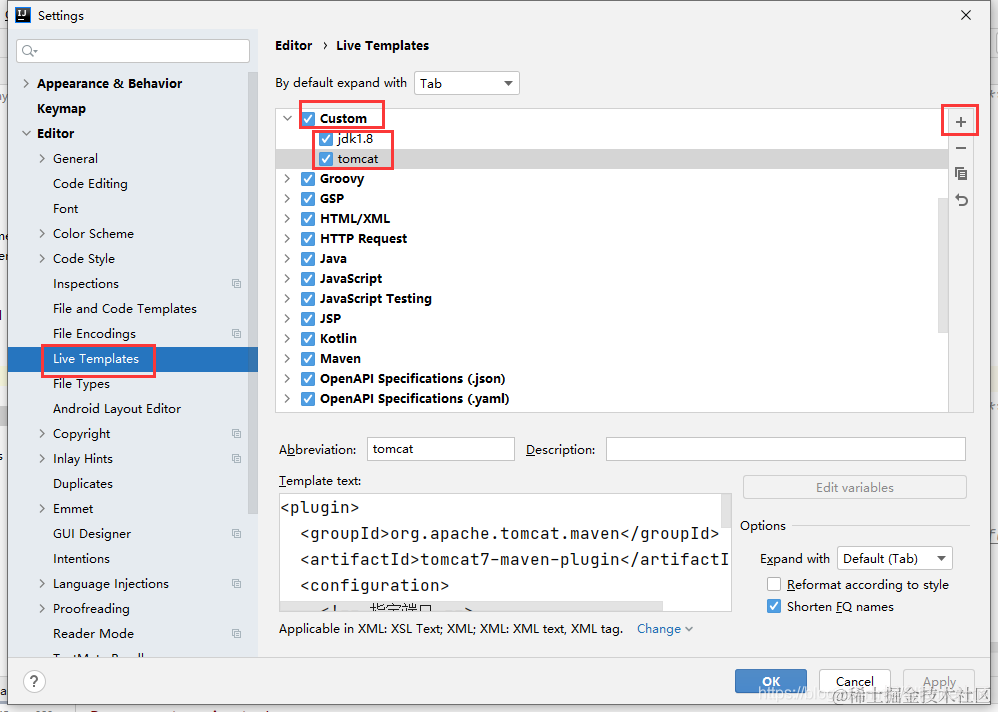Click the GUI Designer project-level icon
The image size is (998, 712).
click(x=236, y=533)
